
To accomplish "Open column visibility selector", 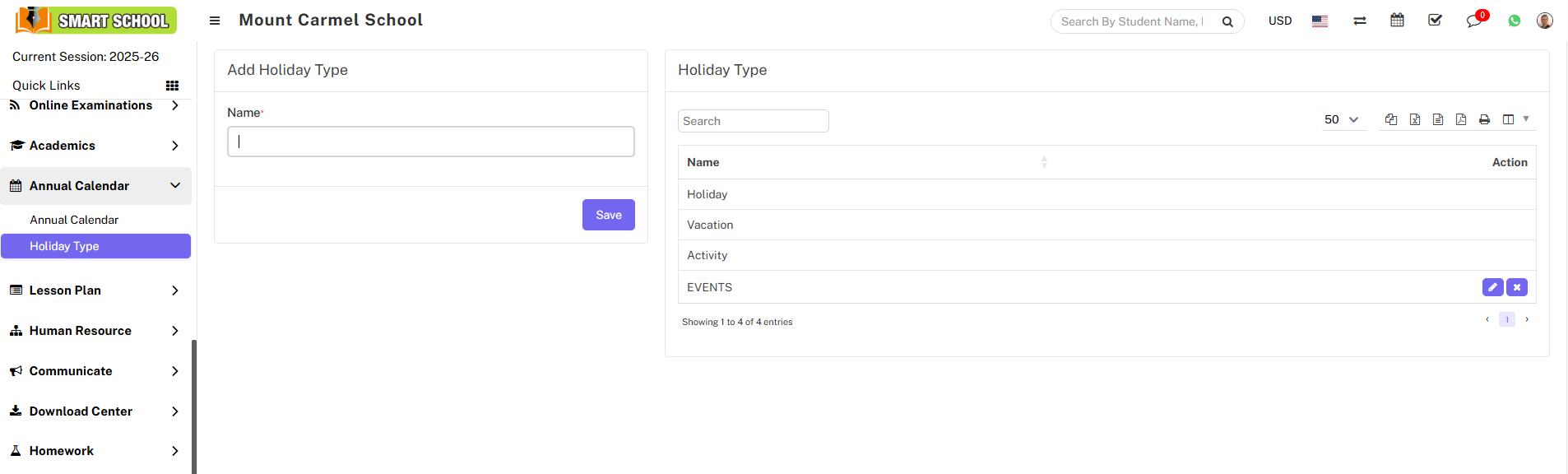I will pos(1515,120).
